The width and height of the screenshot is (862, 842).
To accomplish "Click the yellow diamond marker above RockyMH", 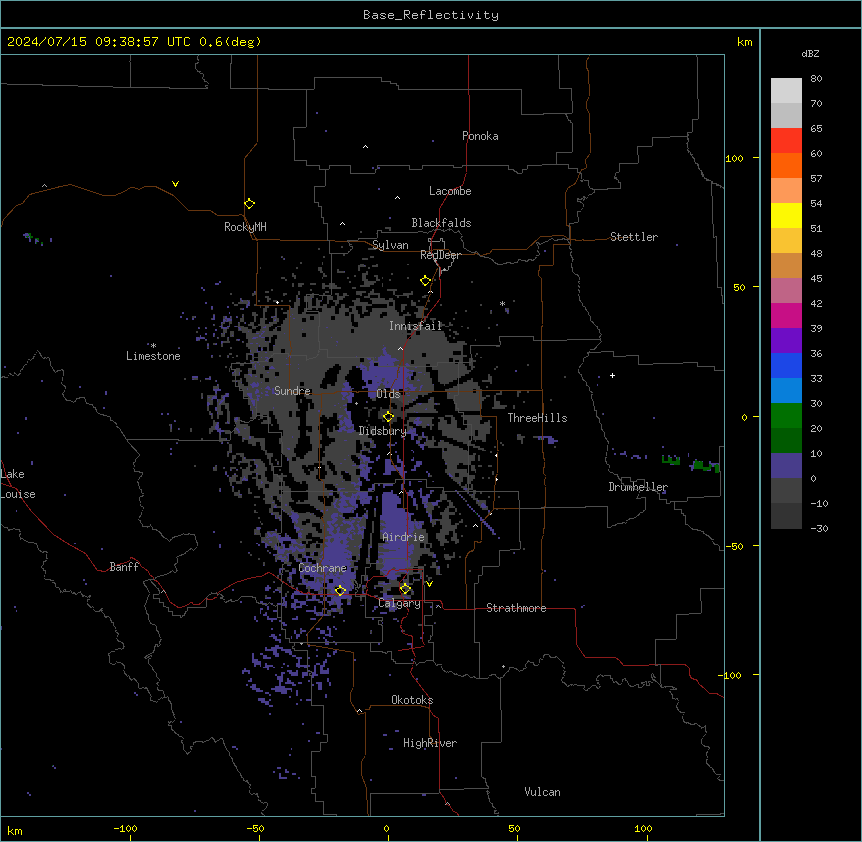I will [x=250, y=204].
